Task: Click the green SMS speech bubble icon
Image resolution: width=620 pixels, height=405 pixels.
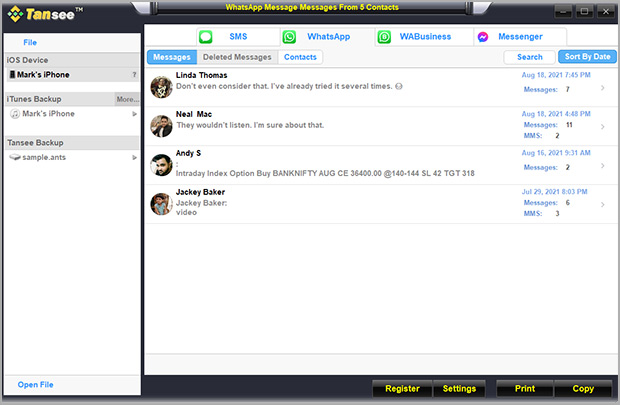Action: (206, 37)
